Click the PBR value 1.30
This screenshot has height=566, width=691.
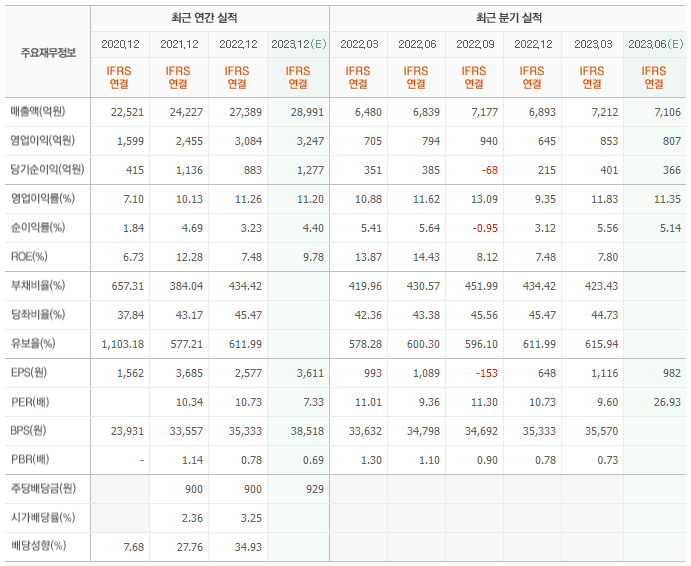coord(371,460)
